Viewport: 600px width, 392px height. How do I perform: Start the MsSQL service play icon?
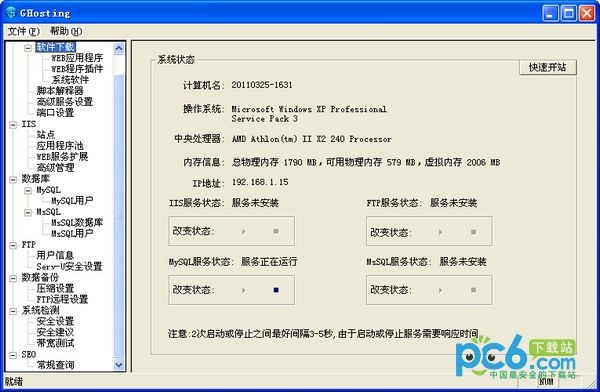point(441,291)
